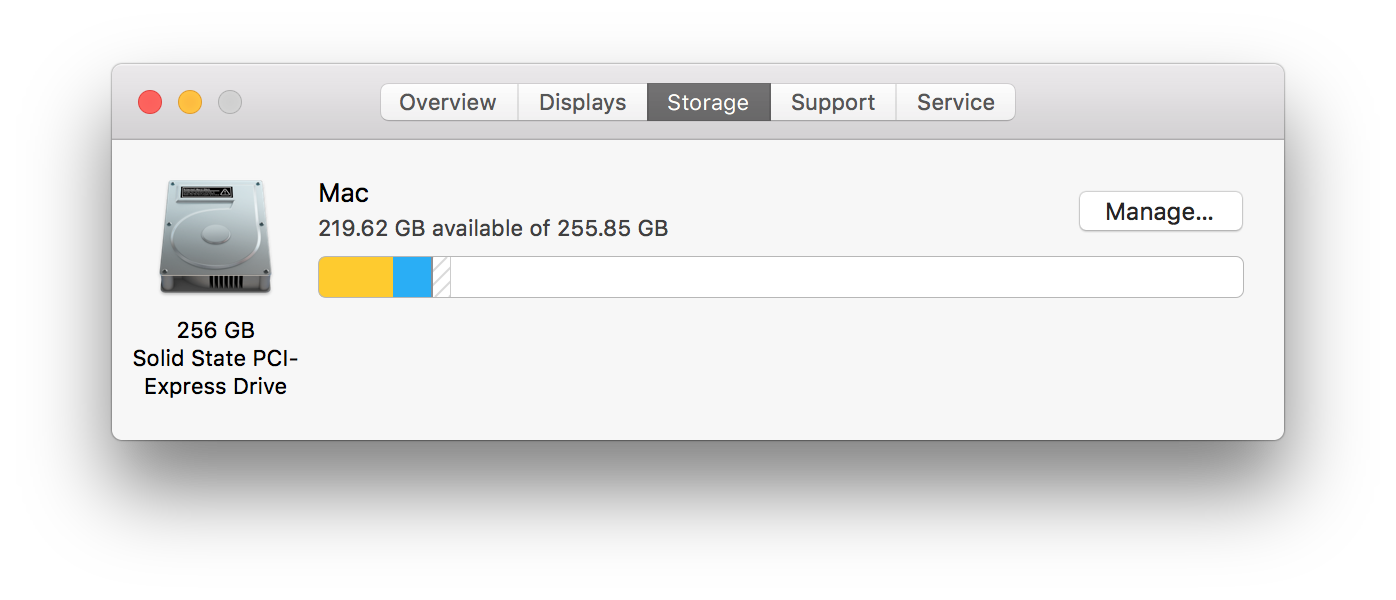1396x600 pixels.
Task: Select the Storage tab
Action: click(x=708, y=102)
